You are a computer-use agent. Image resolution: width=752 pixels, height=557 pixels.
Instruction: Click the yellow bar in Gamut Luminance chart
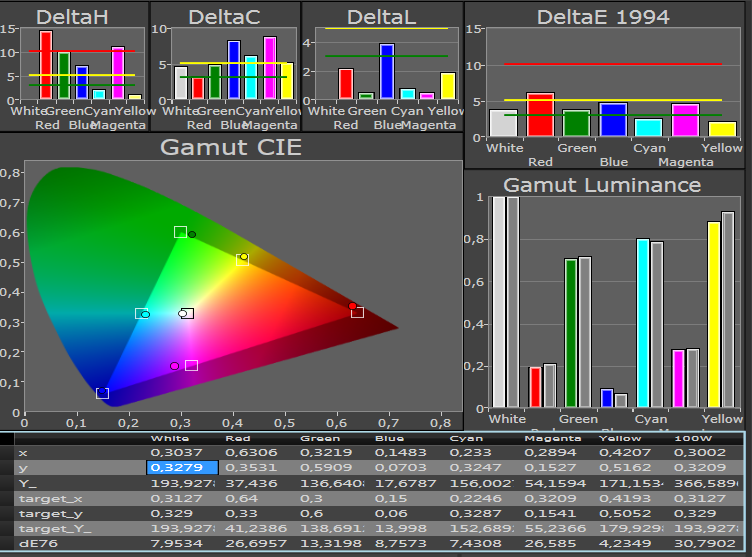[x=714, y=315]
